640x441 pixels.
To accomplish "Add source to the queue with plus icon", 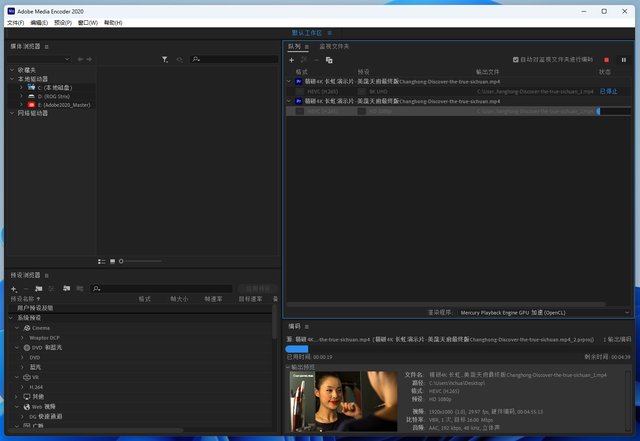I will point(291,60).
